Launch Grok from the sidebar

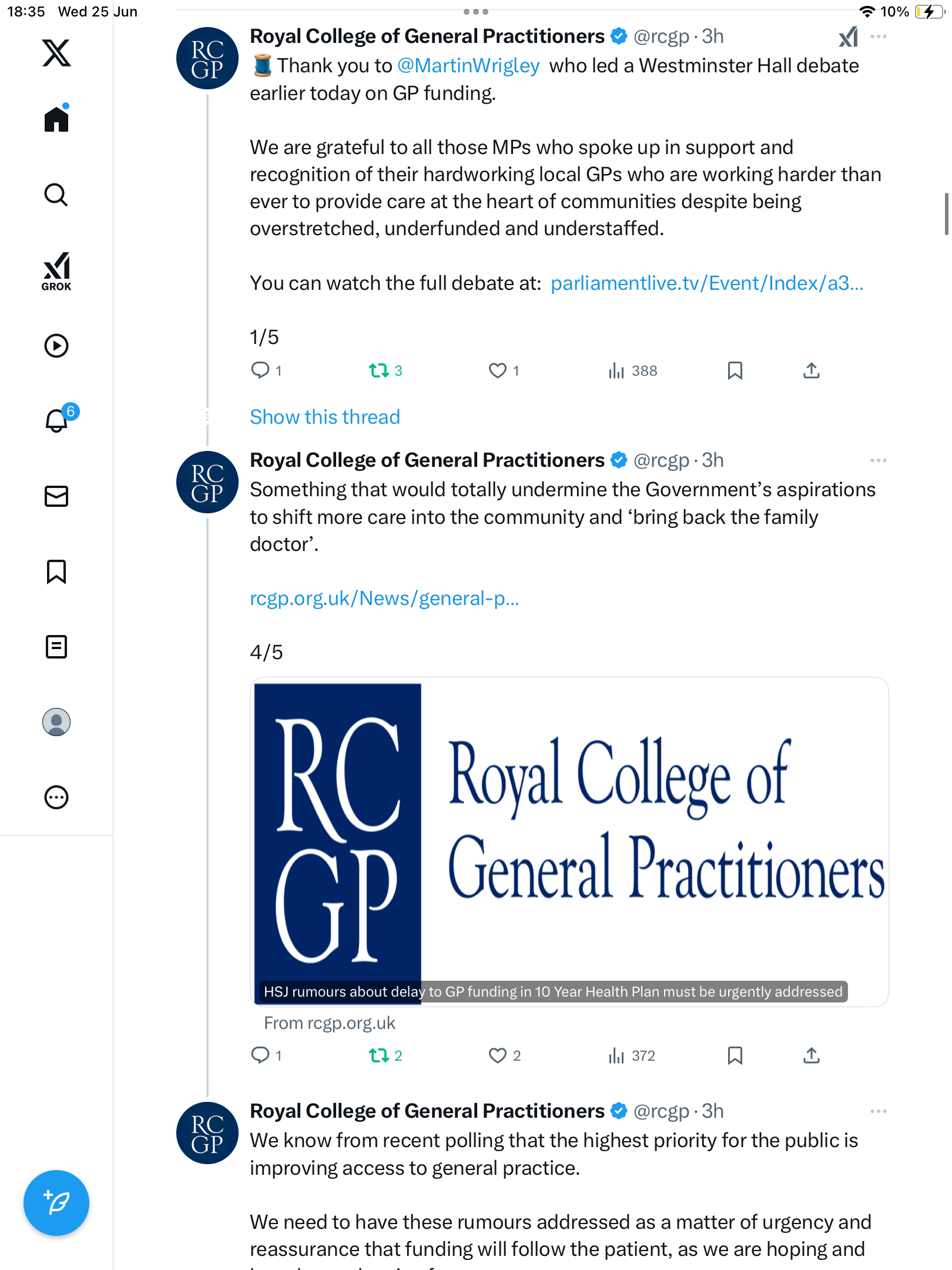pyautogui.click(x=56, y=272)
